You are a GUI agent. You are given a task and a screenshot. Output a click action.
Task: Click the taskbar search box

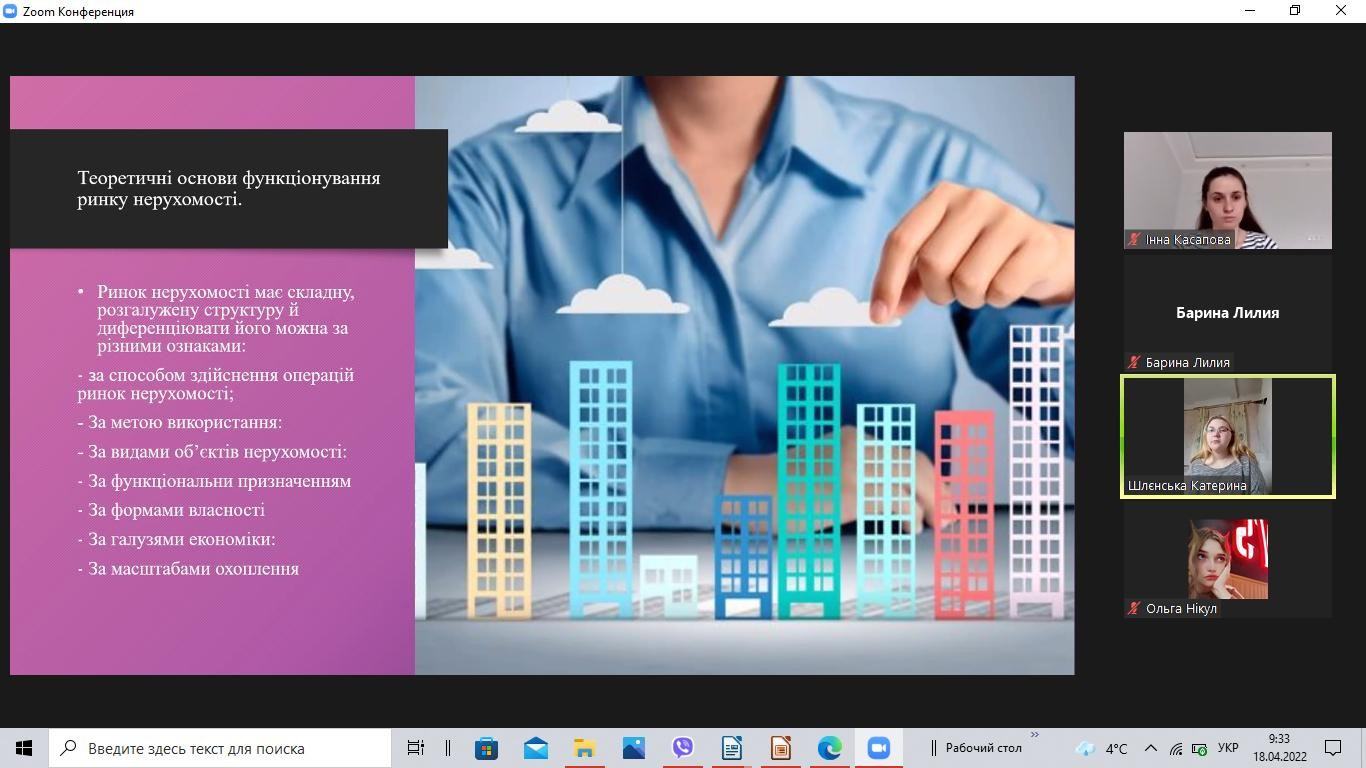[x=220, y=748]
